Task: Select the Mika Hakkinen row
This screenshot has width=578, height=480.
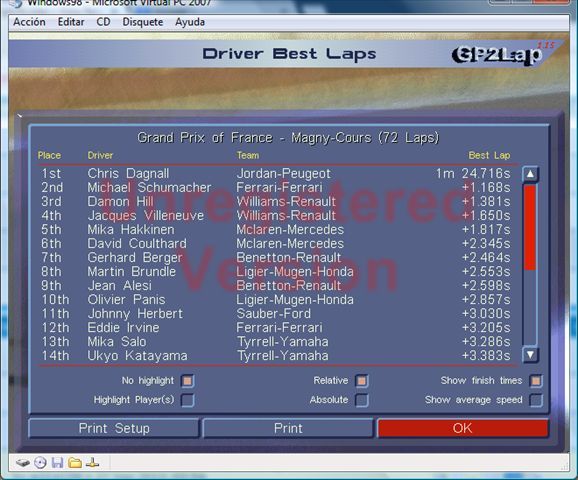Action: tap(276, 230)
